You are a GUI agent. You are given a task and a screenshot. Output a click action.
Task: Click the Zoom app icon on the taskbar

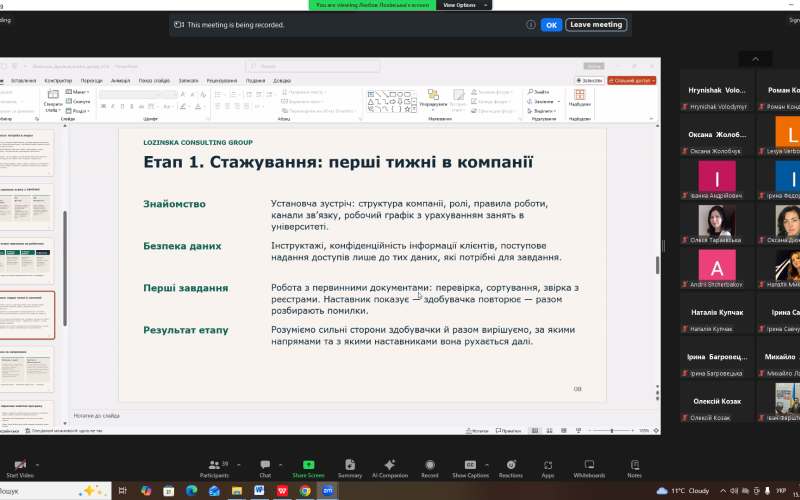pos(328,491)
